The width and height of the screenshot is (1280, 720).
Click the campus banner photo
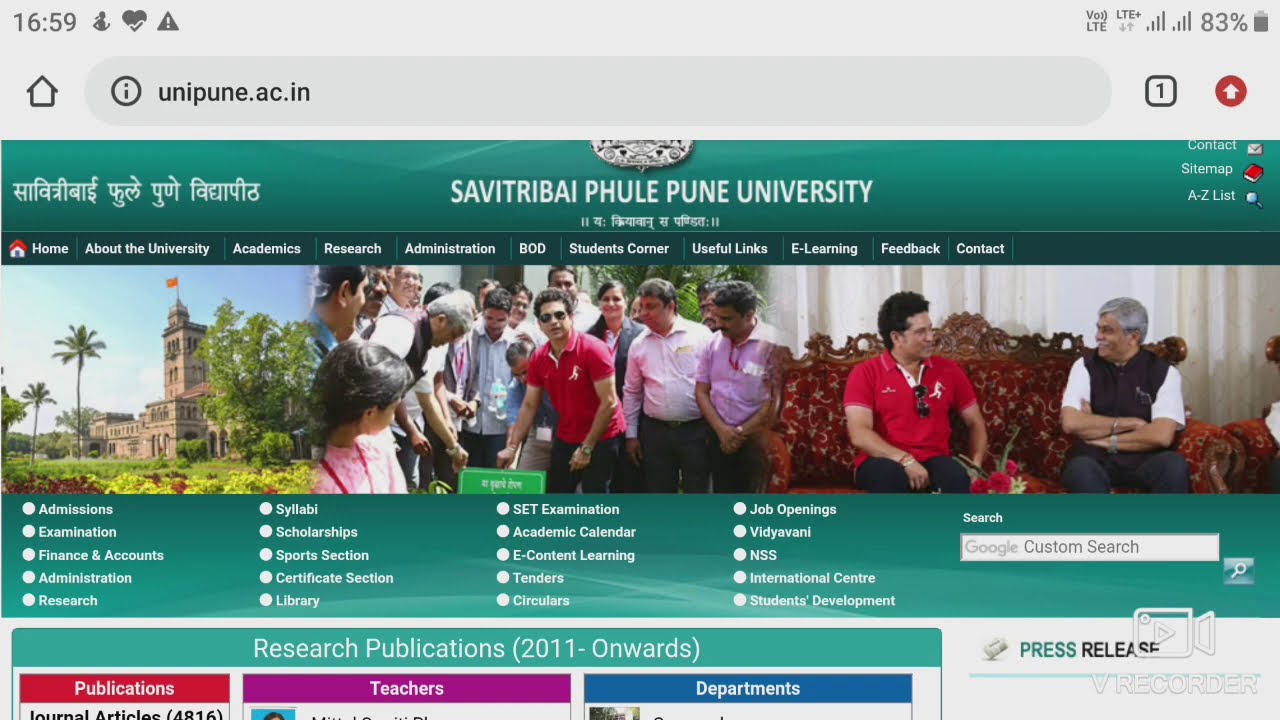[640, 379]
